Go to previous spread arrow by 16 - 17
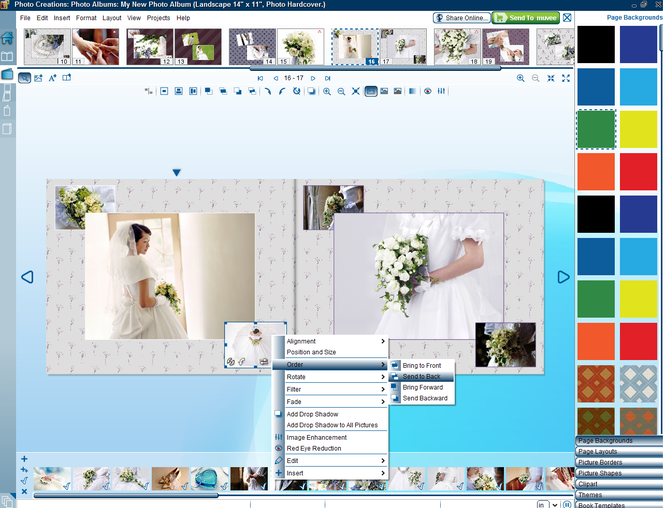Viewport: 665px width, 508px height. [x=276, y=78]
